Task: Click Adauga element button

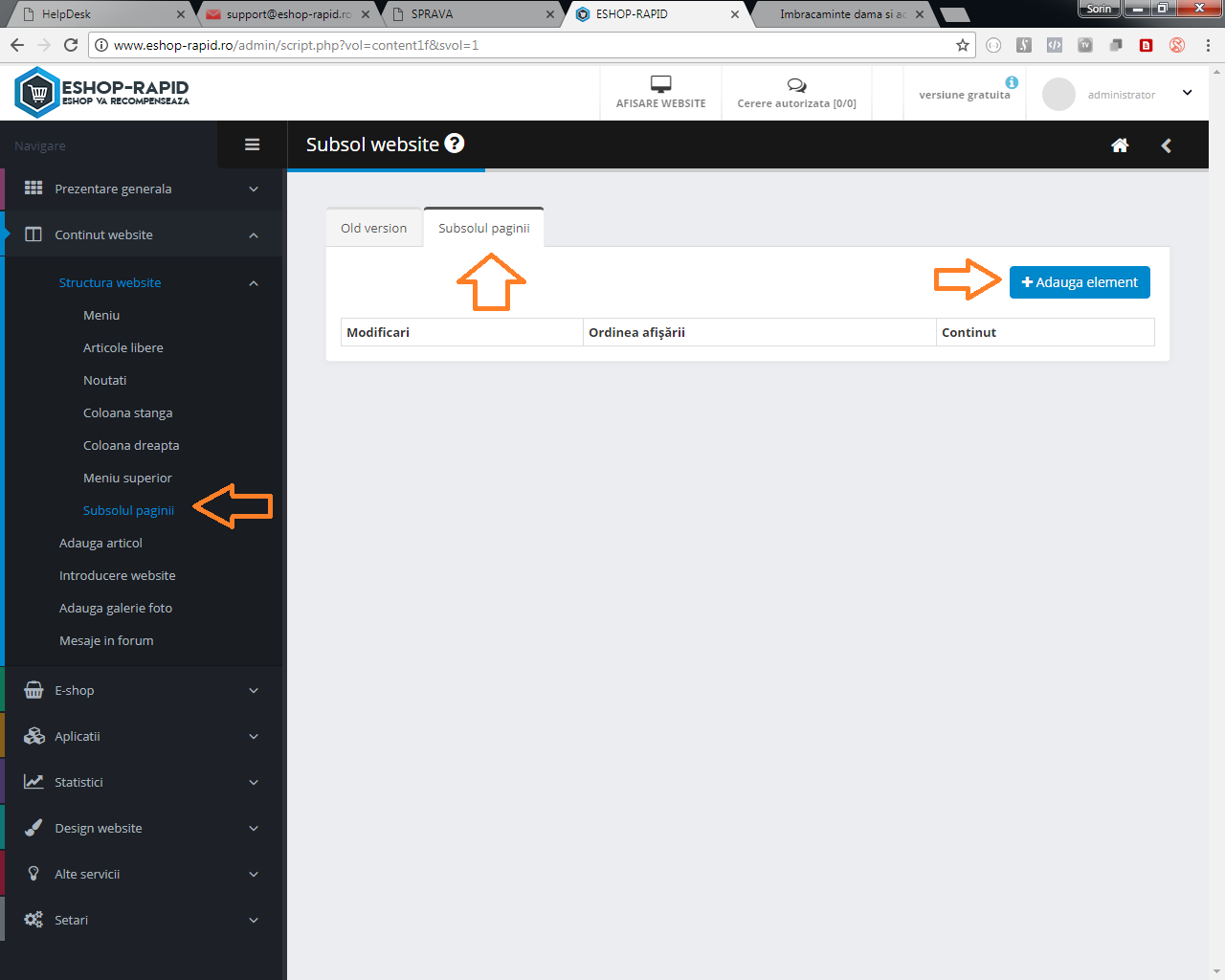Action: tap(1080, 282)
